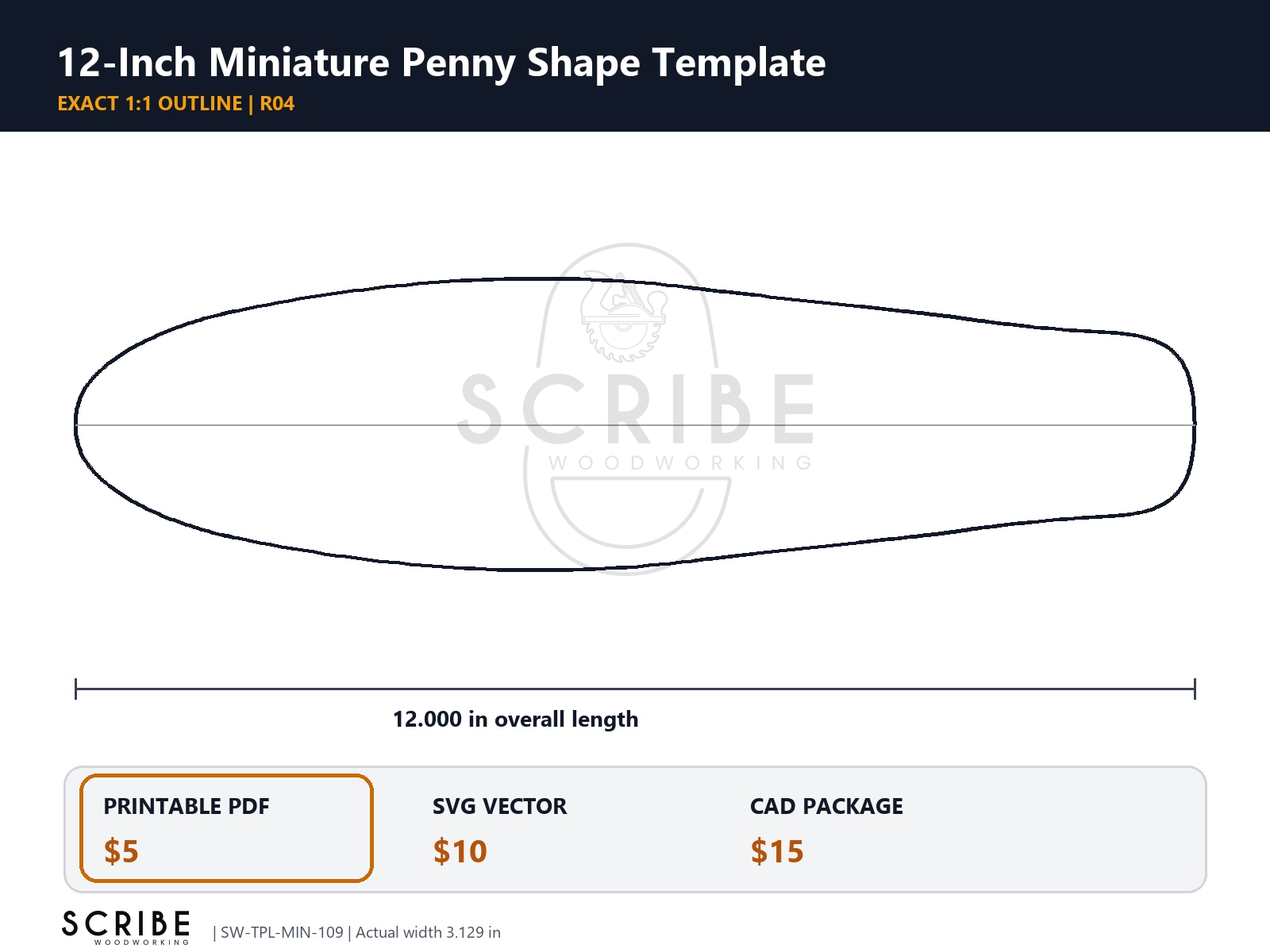Click the $15 price label

(x=777, y=851)
